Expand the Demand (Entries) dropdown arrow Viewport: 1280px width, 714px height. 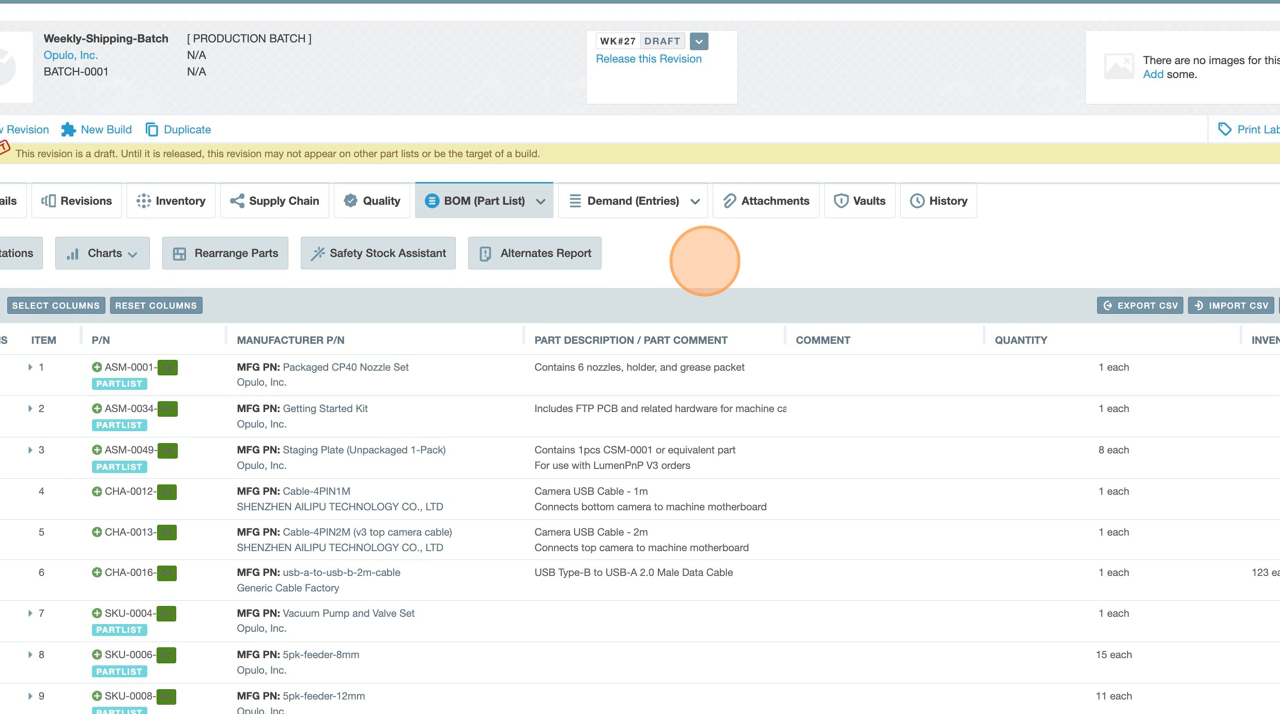pos(695,202)
